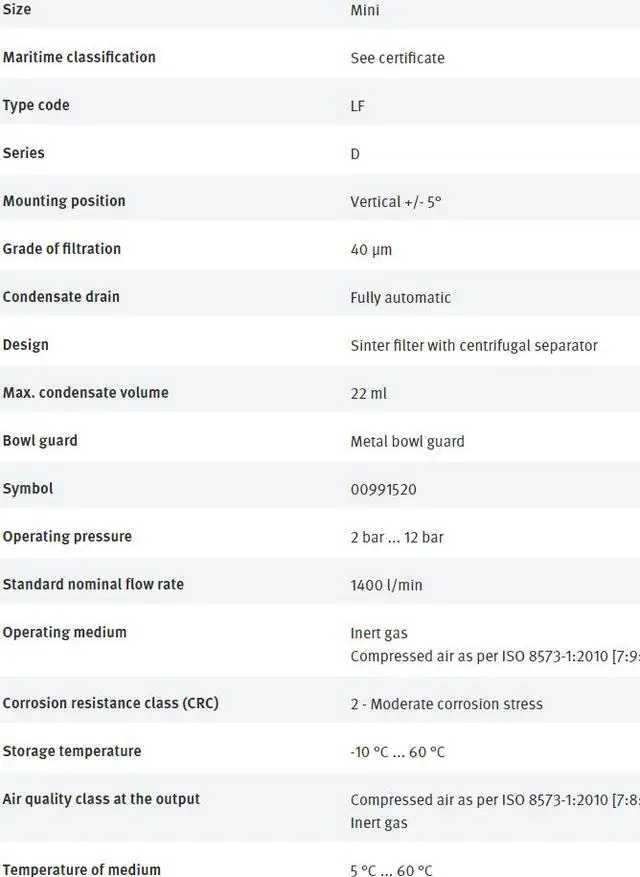The width and height of the screenshot is (640, 877).
Task: Click the Size row value Mini
Action: [x=365, y=11]
